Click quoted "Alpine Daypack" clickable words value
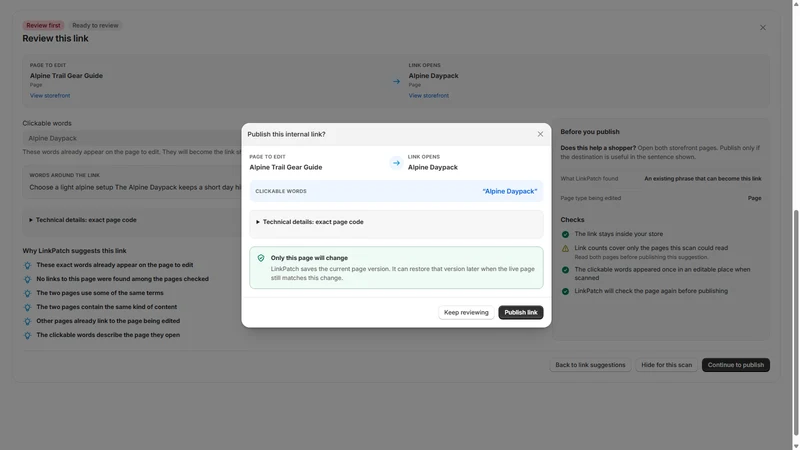800x450 pixels. click(510, 191)
